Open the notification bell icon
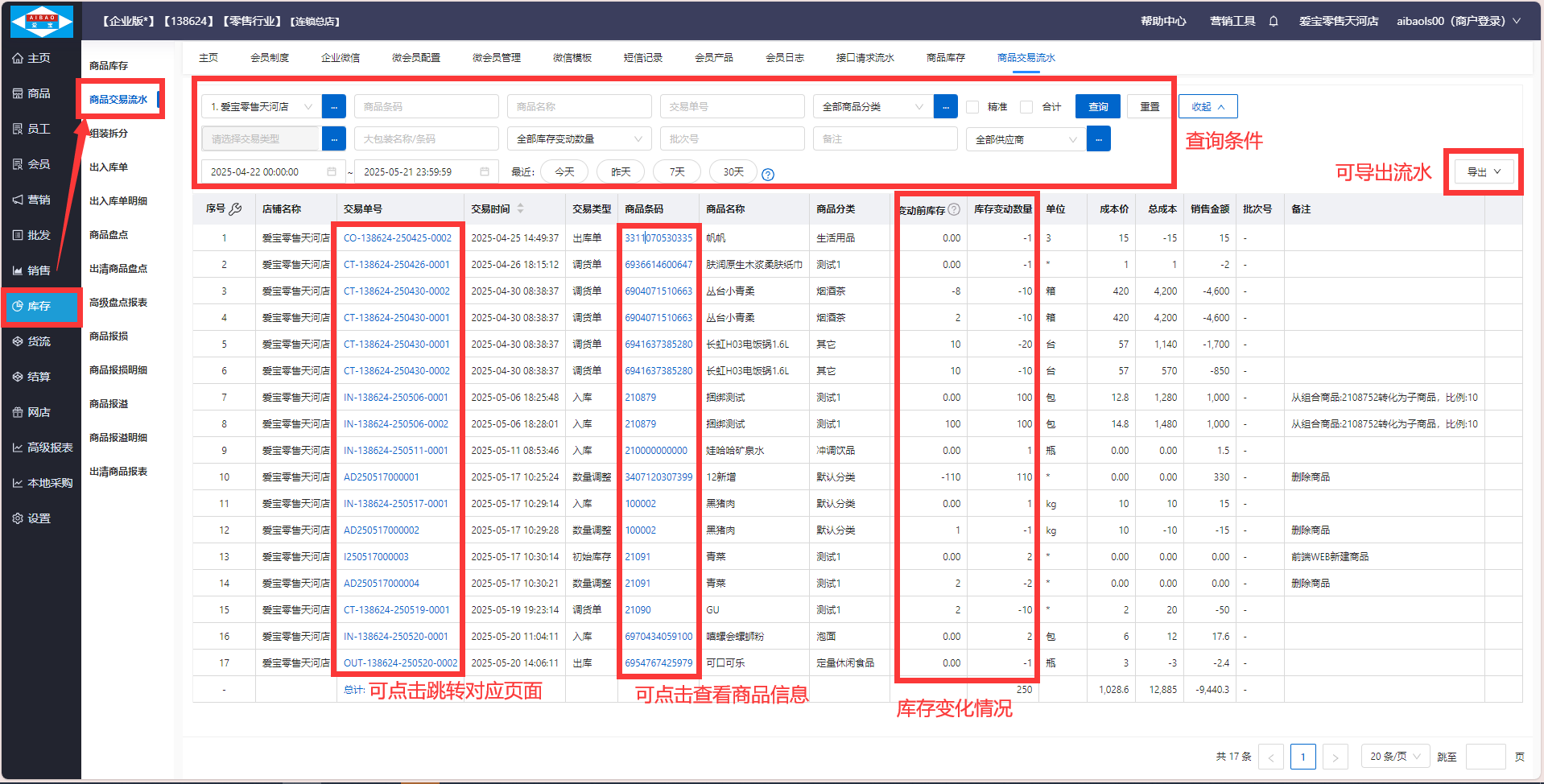Screen dimensions: 1544x784 [x=1274, y=21]
